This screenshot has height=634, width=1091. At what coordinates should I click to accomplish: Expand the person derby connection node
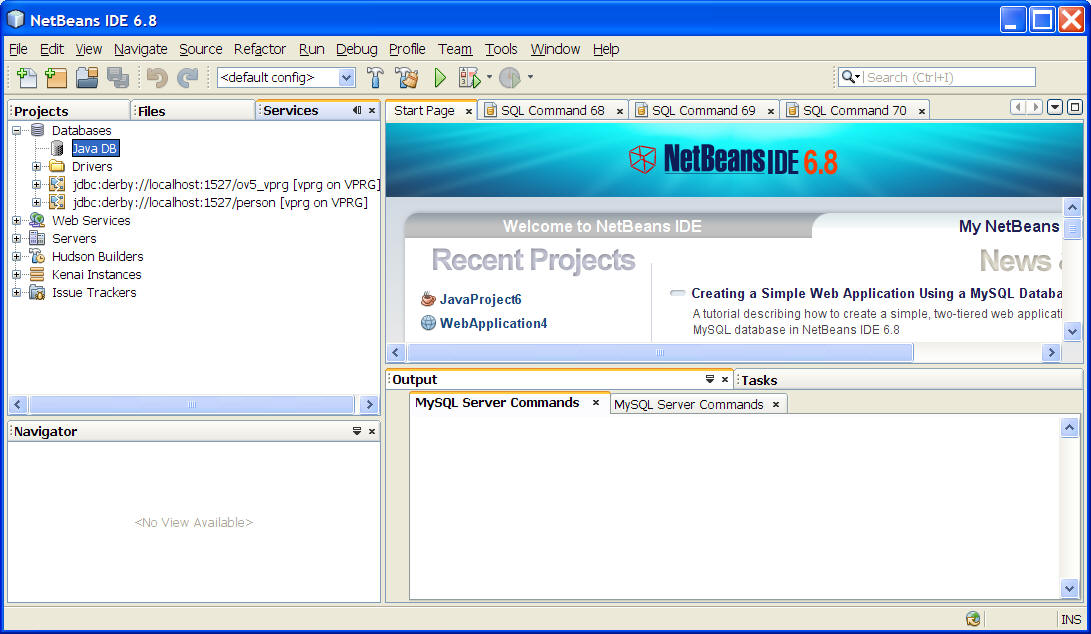coord(36,203)
